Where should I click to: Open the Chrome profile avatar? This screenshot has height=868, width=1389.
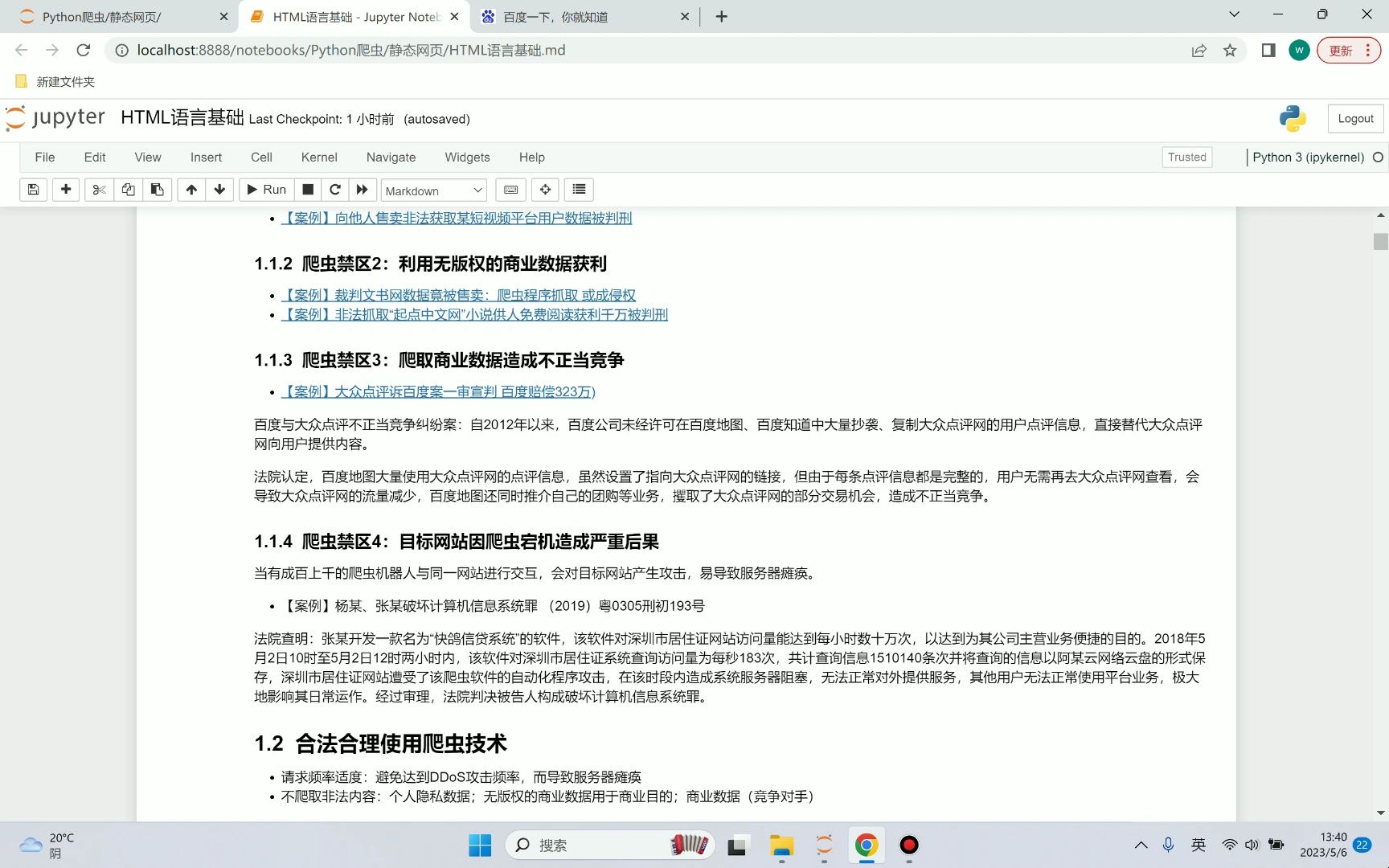1299,51
